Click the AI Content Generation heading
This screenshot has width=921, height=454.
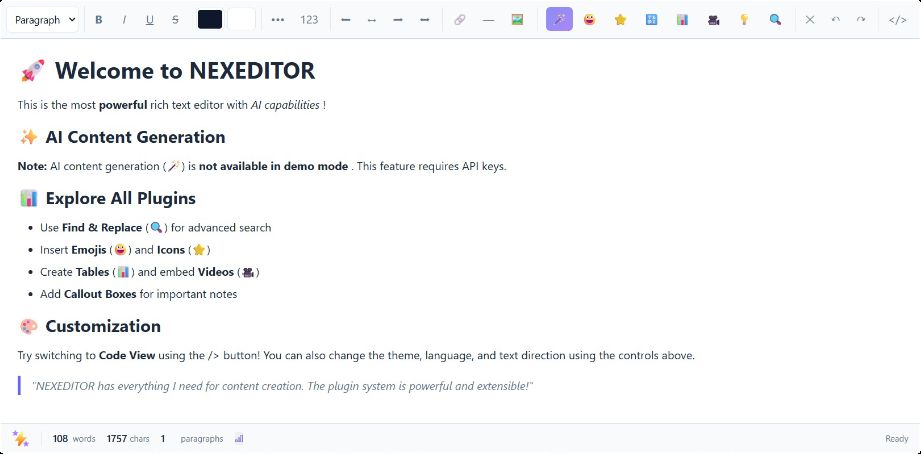click(x=122, y=137)
